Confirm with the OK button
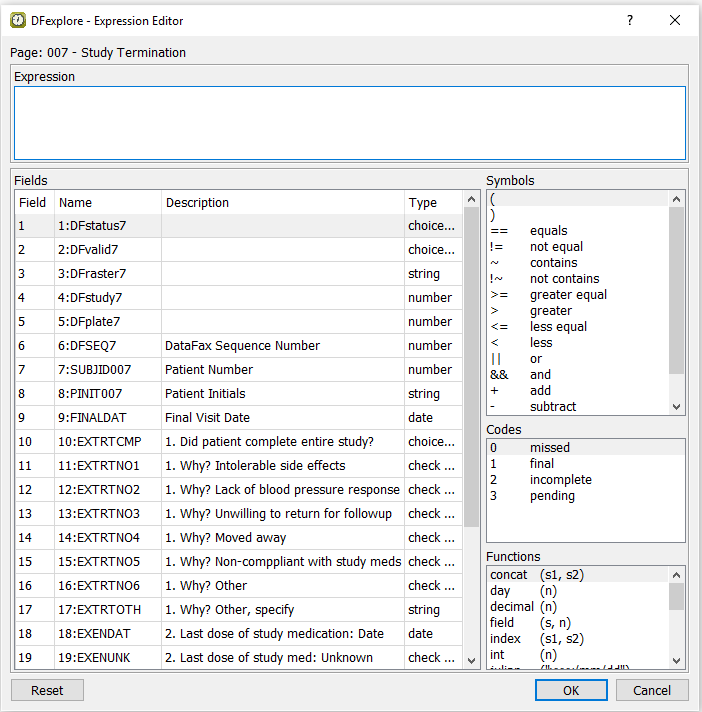The image size is (702, 712). pos(570,690)
